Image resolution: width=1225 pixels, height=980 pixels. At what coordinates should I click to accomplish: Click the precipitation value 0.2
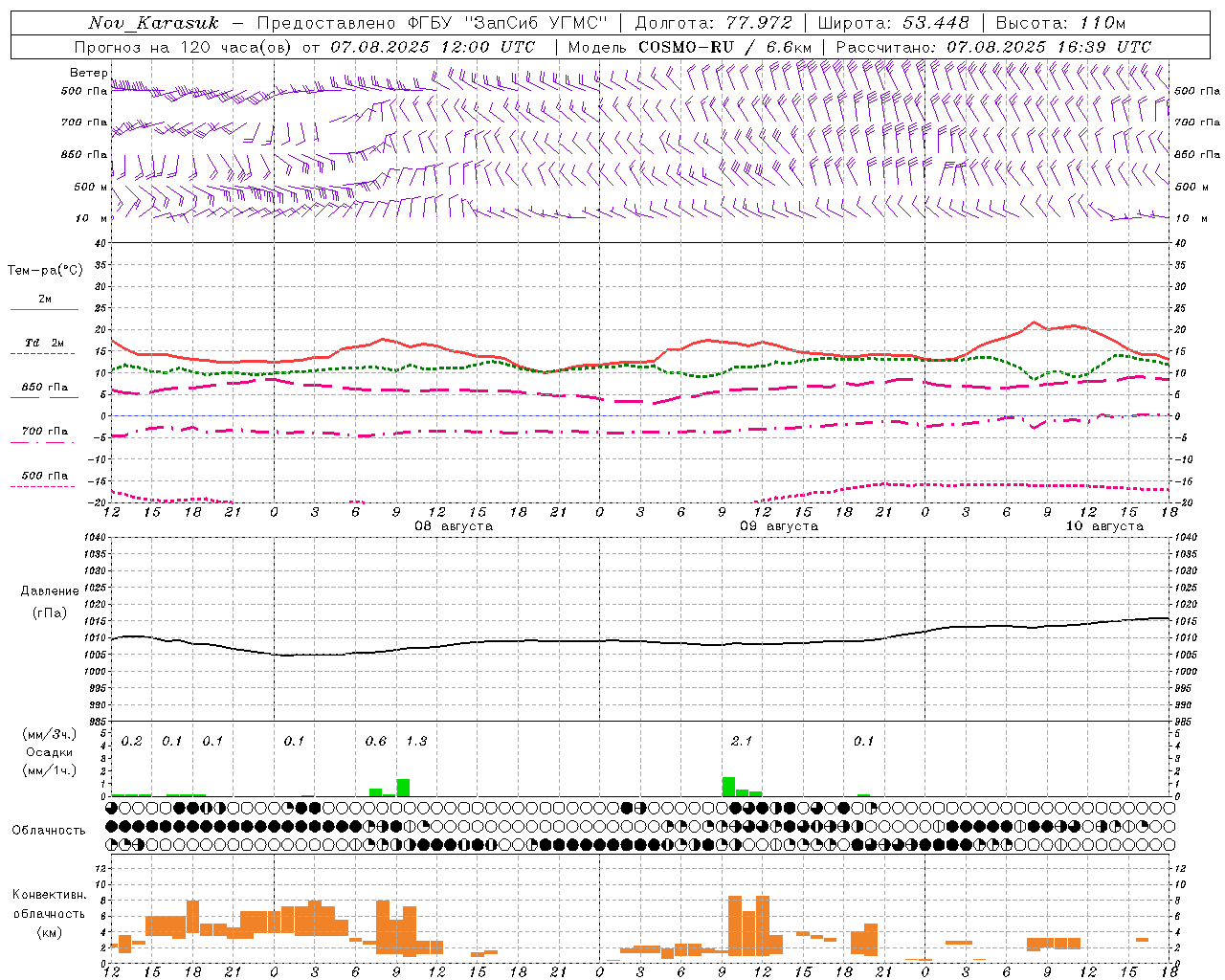[132, 742]
